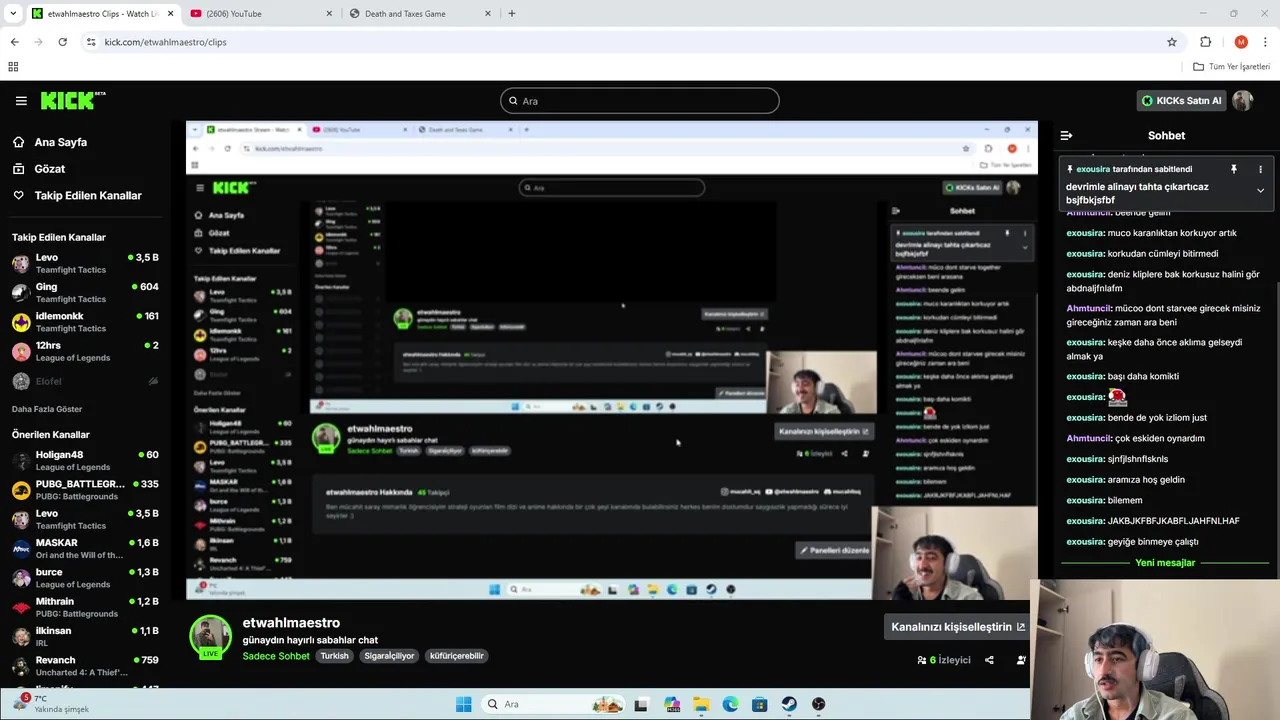This screenshot has height=720, width=1280.
Task: Open the taskbar weather widget
Action: point(50,704)
